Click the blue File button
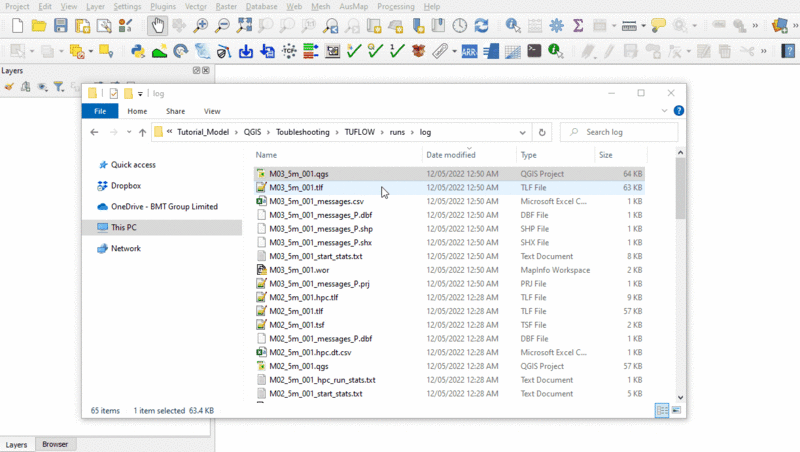 [100, 111]
